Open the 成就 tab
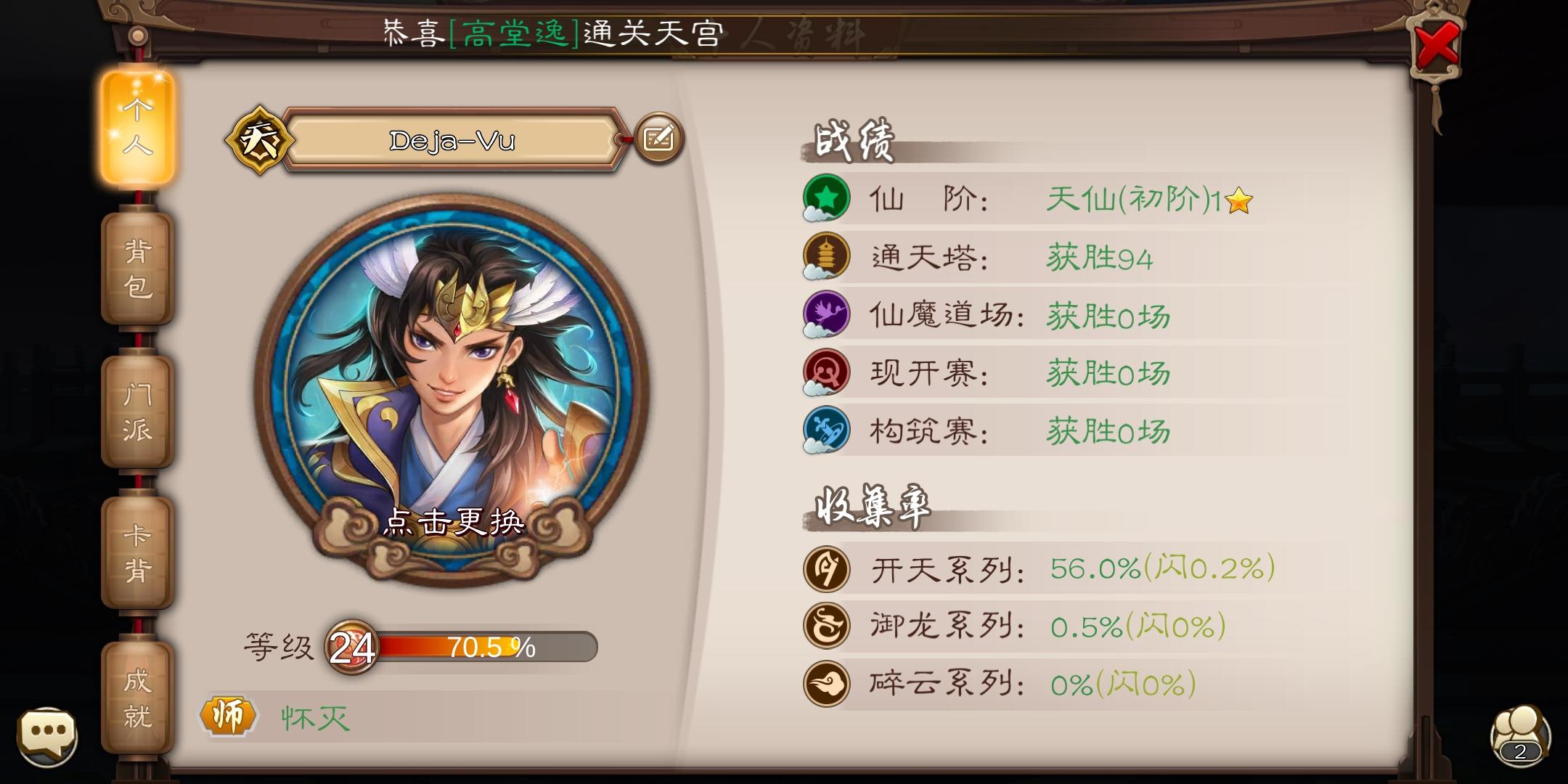The height and width of the screenshot is (784, 1568). (x=138, y=698)
